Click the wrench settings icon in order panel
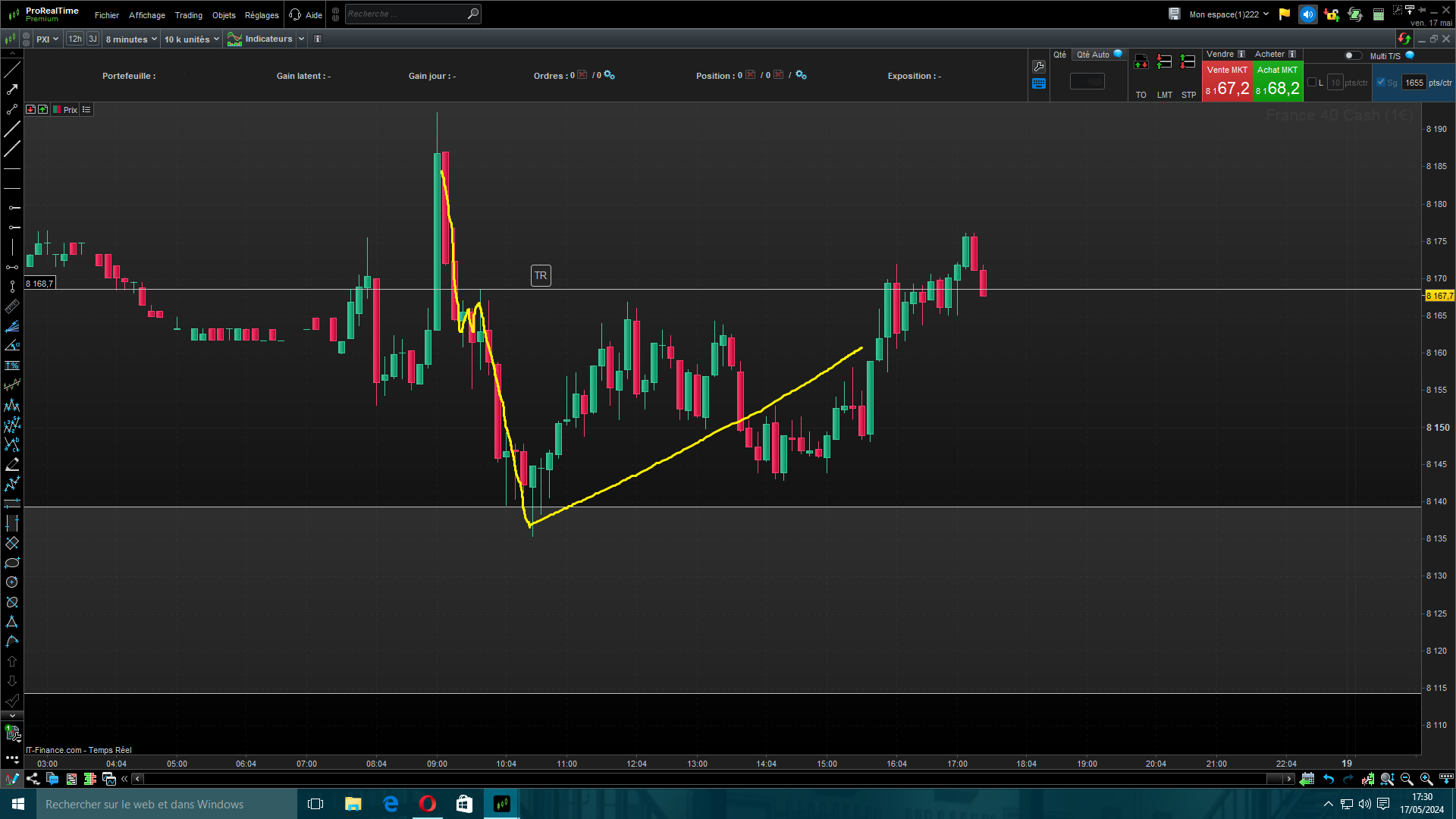This screenshot has height=819, width=1456. pos(1039,67)
